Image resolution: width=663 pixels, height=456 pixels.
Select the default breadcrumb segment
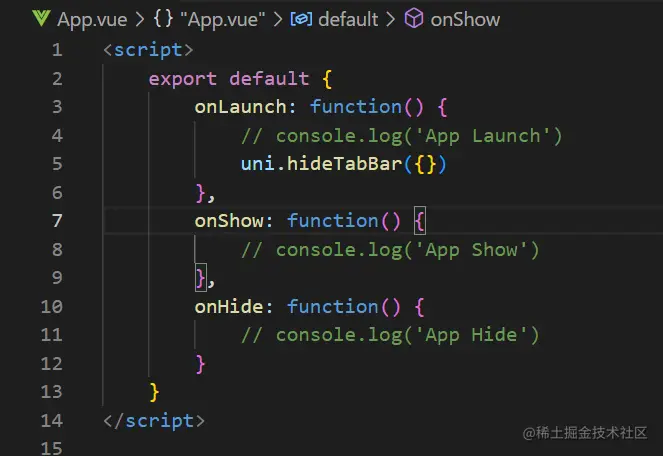[x=348, y=19]
